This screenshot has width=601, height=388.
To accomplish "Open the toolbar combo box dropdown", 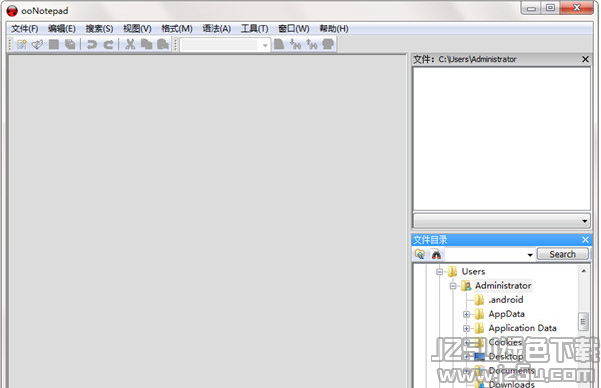I will pyautogui.click(x=265, y=45).
